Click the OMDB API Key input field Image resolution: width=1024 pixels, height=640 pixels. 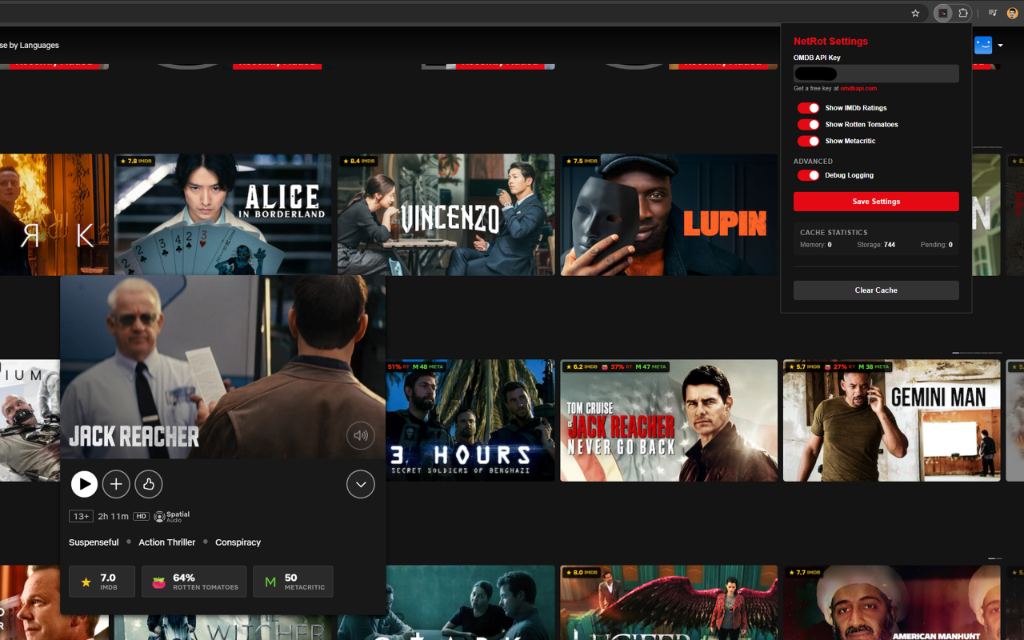coord(876,72)
